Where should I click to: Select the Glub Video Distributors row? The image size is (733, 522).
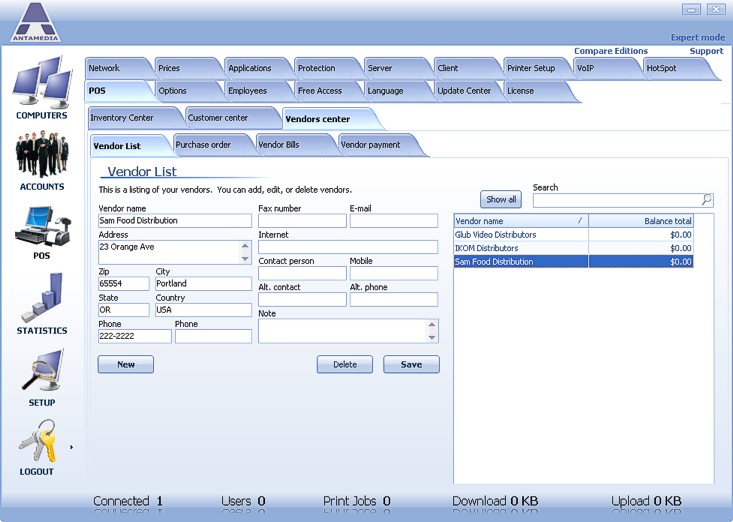[x=574, y=235]
